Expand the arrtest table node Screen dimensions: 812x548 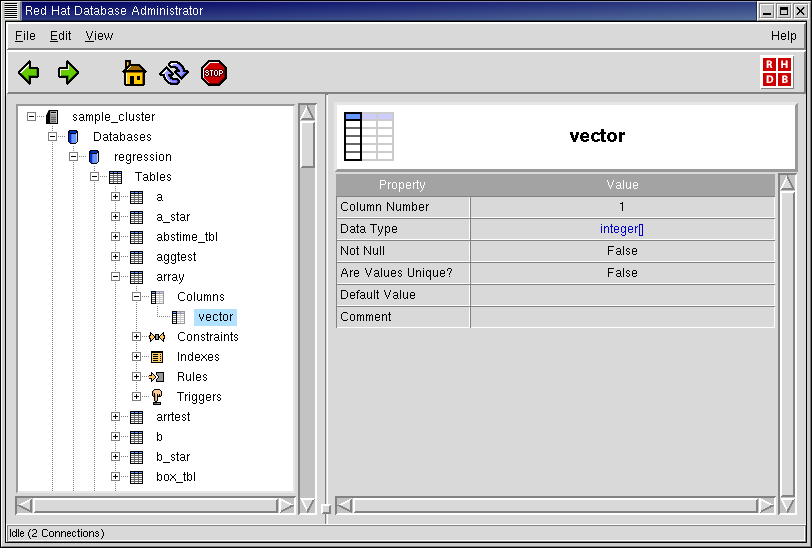115,416
